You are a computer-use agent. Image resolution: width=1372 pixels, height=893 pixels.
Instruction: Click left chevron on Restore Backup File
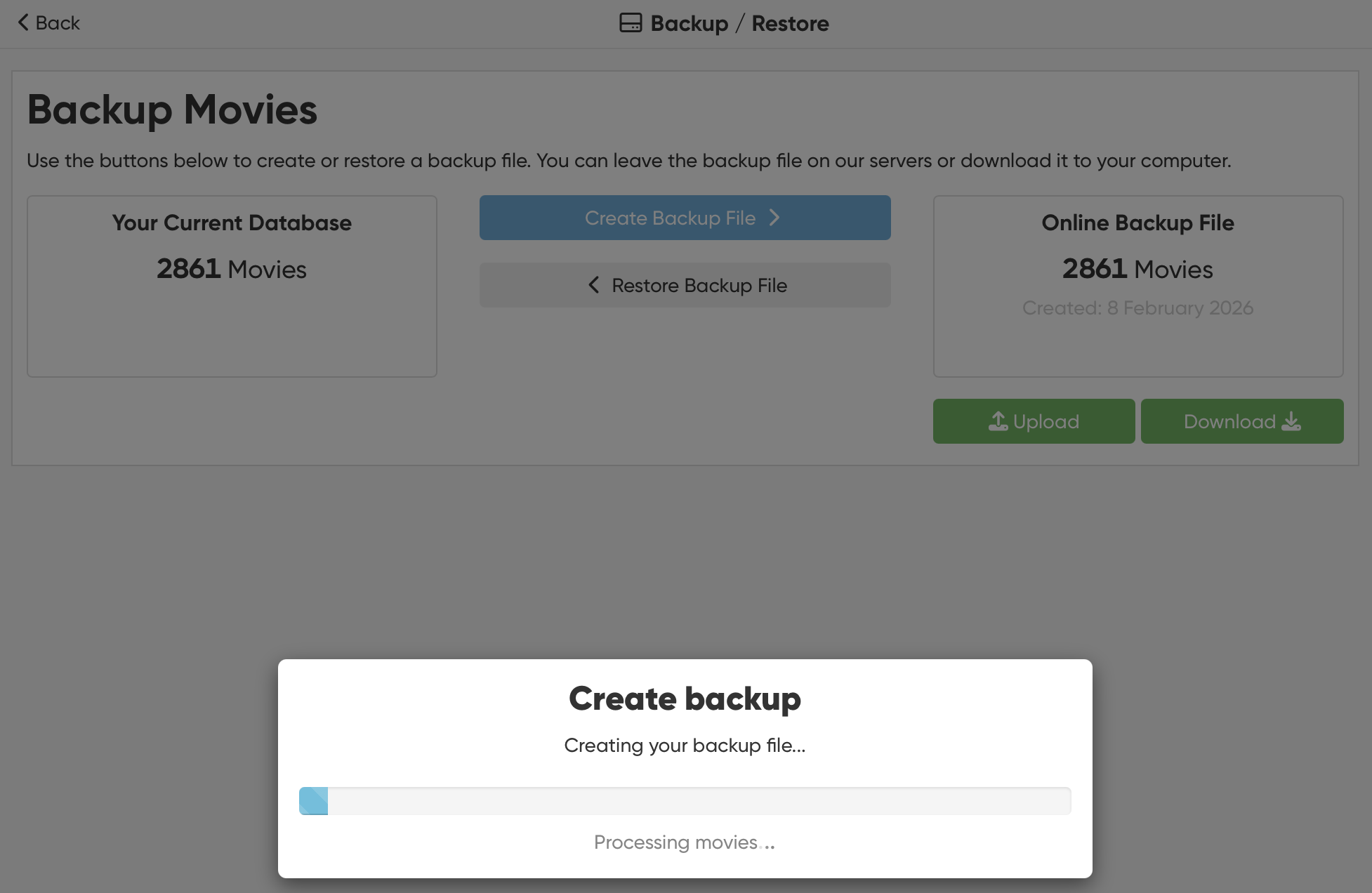point(594,285)
